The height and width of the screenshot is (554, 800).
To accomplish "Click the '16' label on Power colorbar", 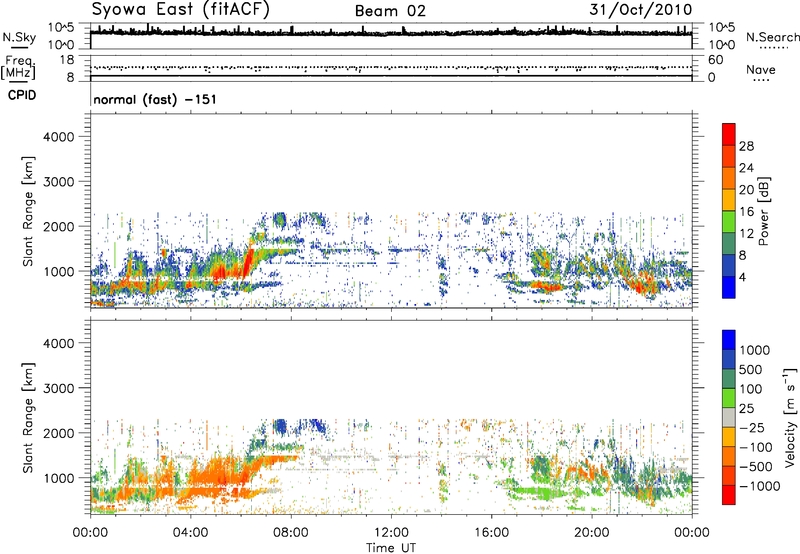I will pos(746,212).
